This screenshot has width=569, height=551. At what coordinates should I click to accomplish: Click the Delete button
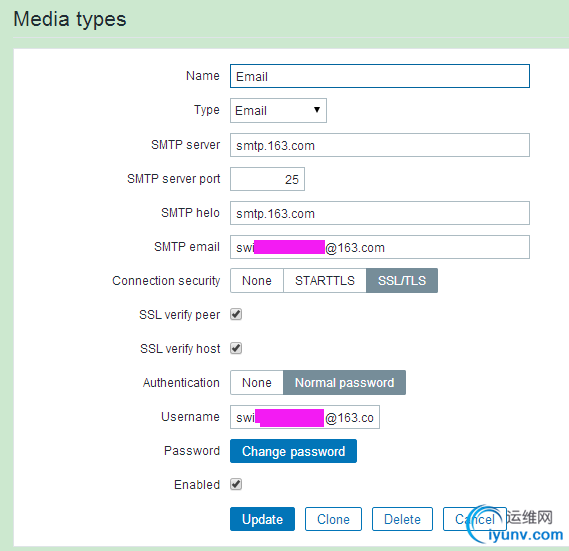pyautogui.click(x=402, y=519)
